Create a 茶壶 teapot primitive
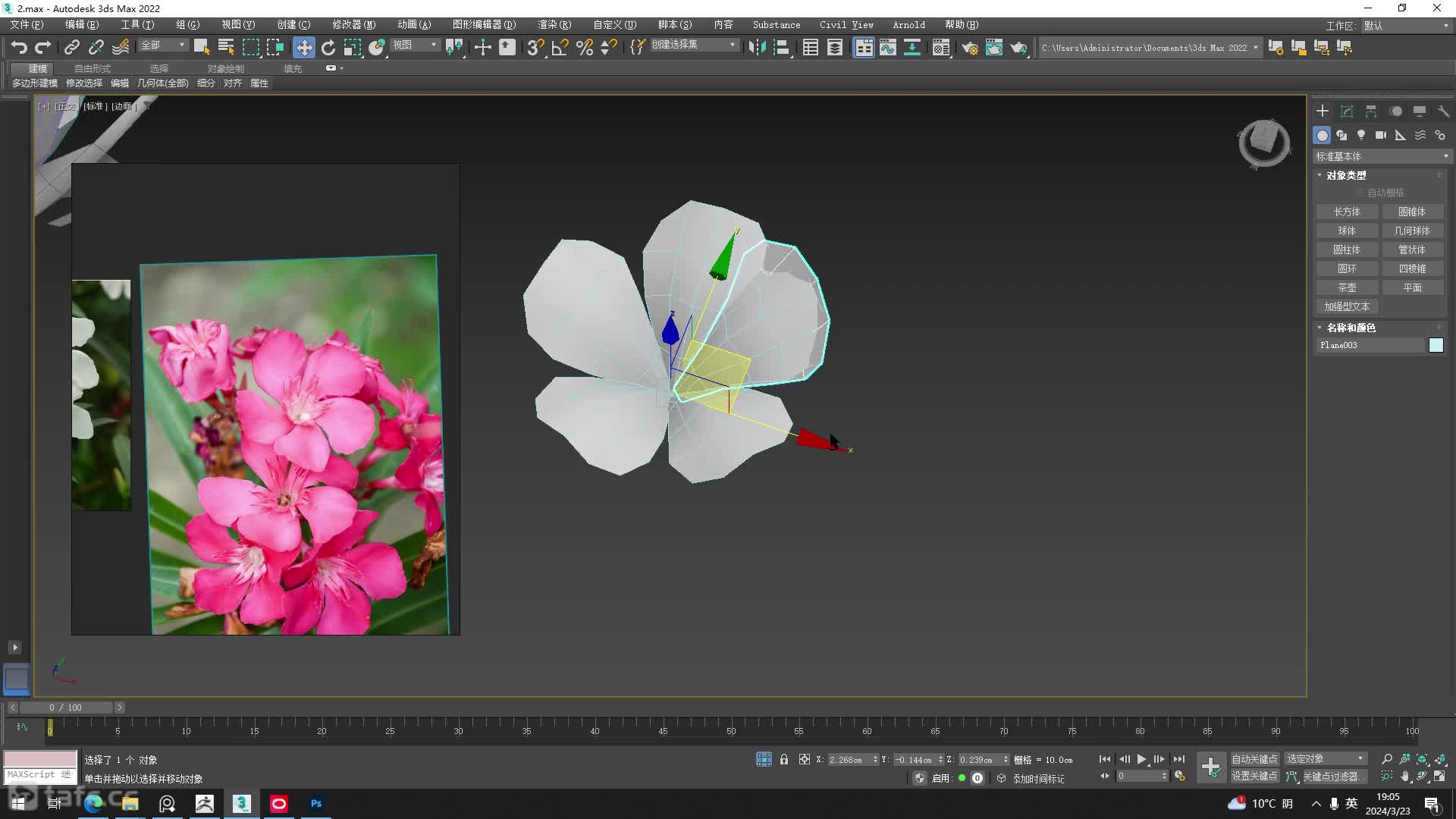 coord(1347,287)
